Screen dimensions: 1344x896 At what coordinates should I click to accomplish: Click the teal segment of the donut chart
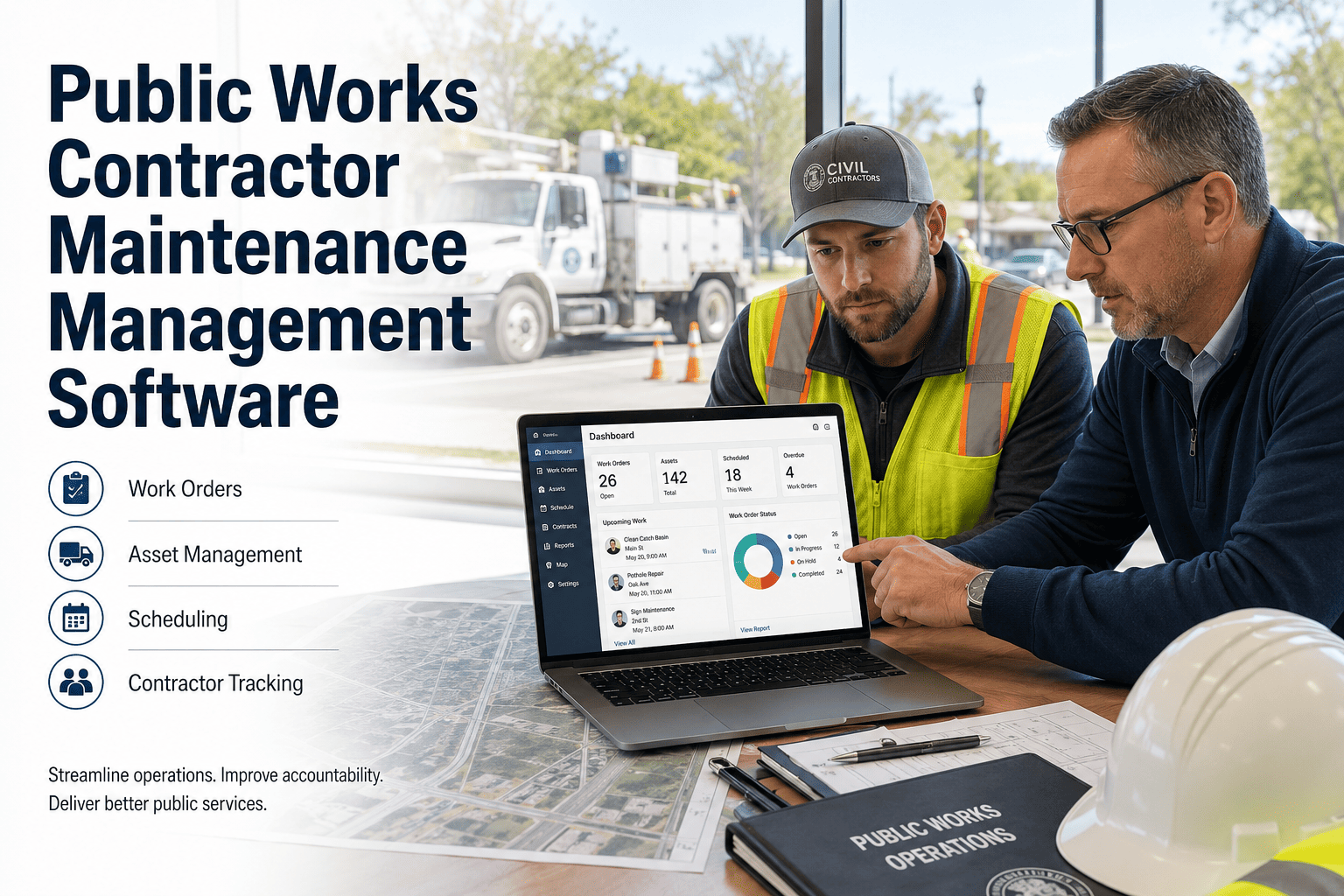click(742, 560)
